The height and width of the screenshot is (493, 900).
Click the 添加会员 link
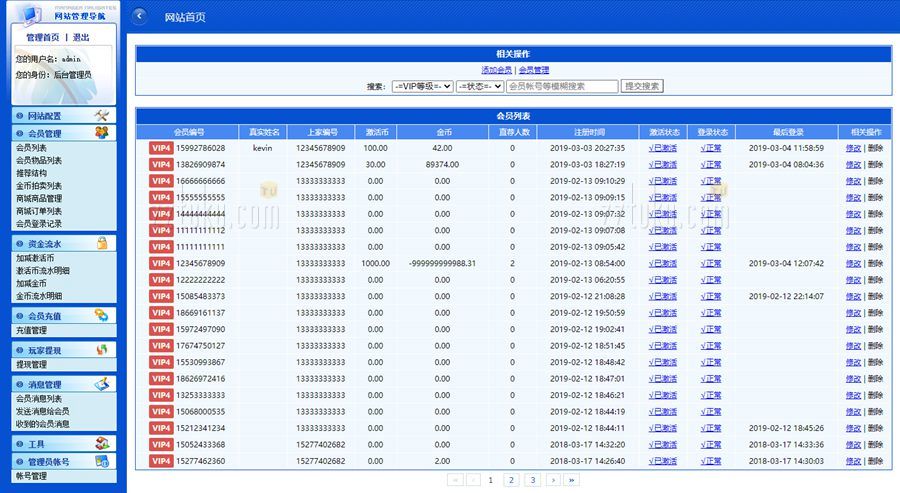pyautogui.click(x=496, y=70)
